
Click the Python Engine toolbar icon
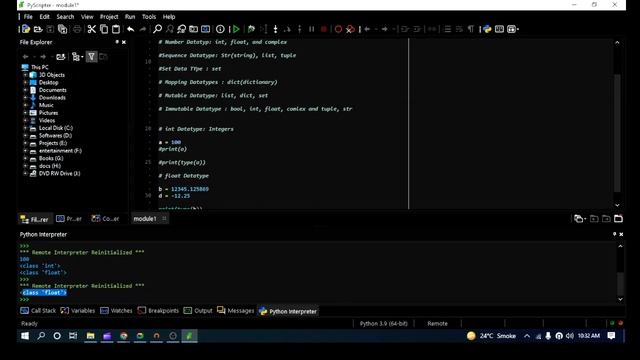tap(487, 29)
